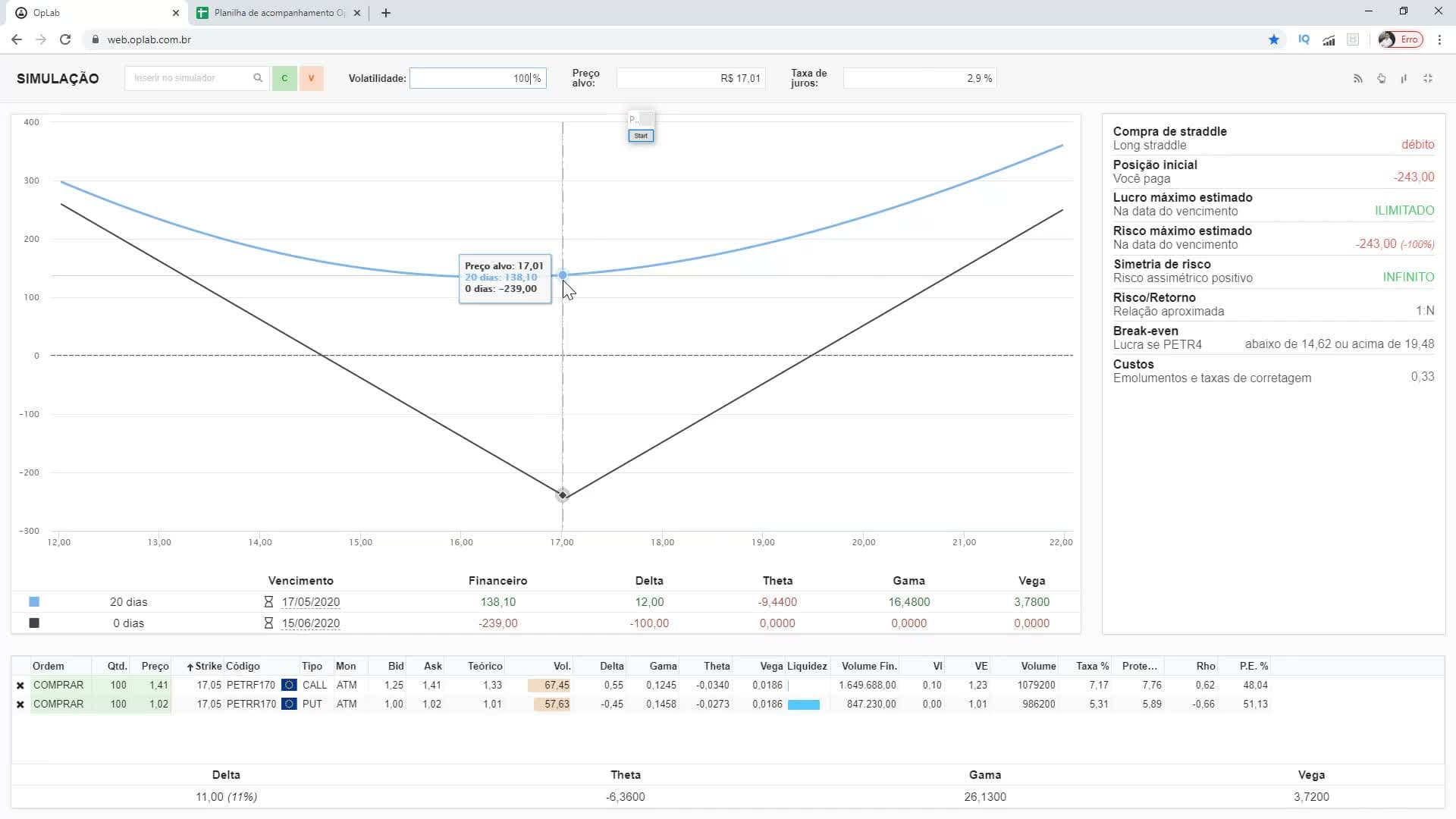
Task: Open the 17/05/2020 expiry date picker
Action: click(x=311, y=602)
